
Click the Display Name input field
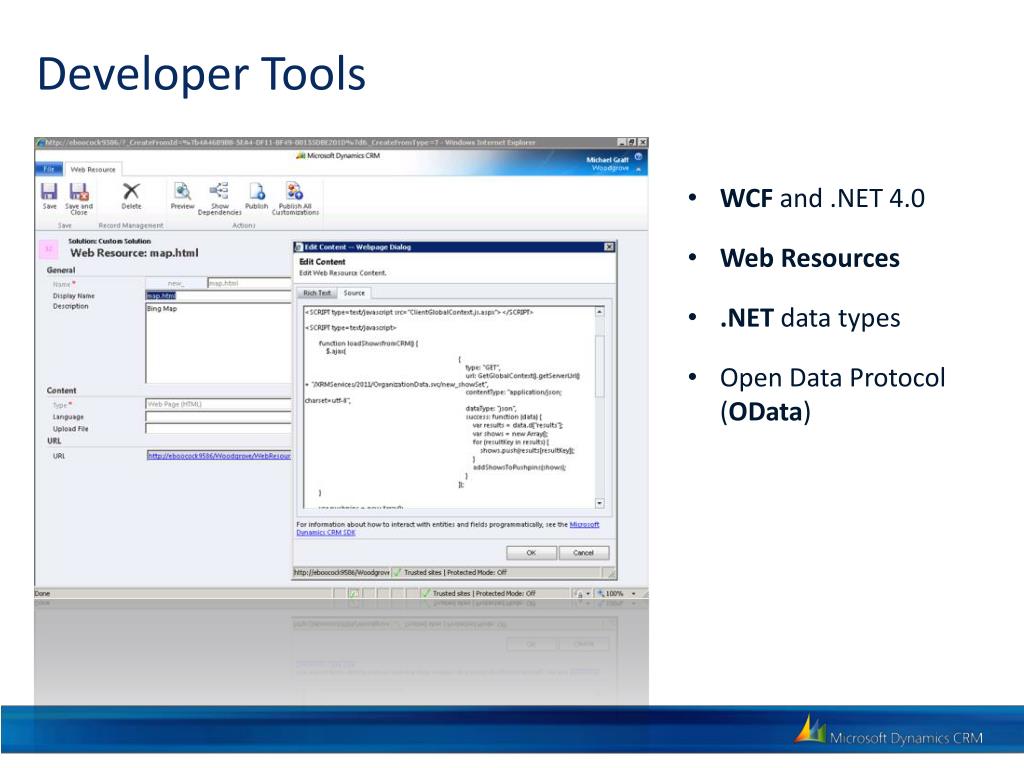click(218, 296)
